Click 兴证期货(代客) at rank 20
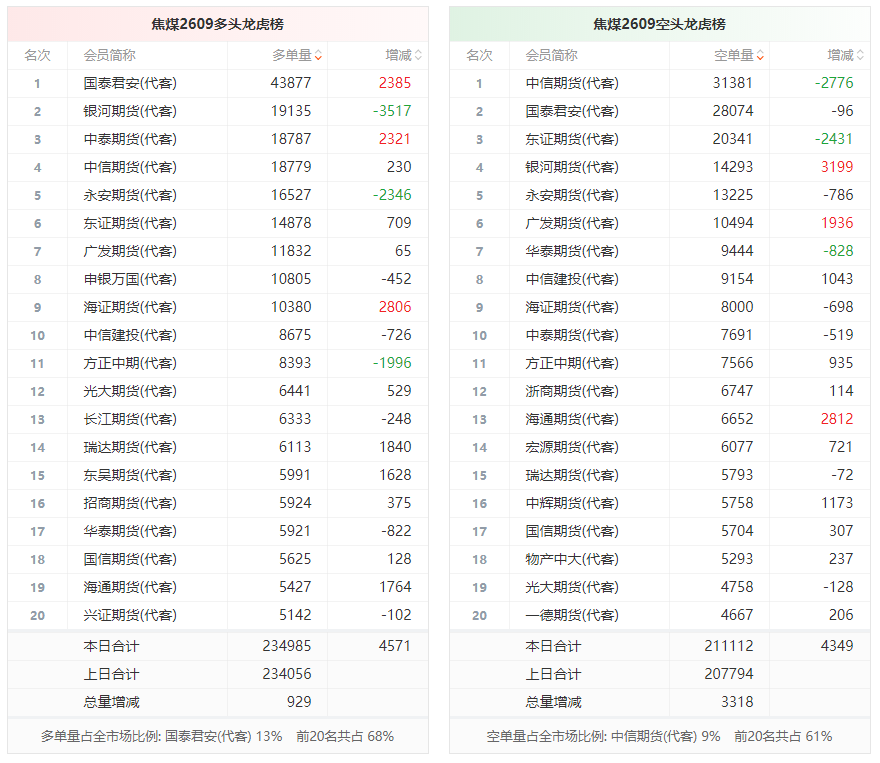The width and height of the screenshot is (880, 763). tap(130, 615)
